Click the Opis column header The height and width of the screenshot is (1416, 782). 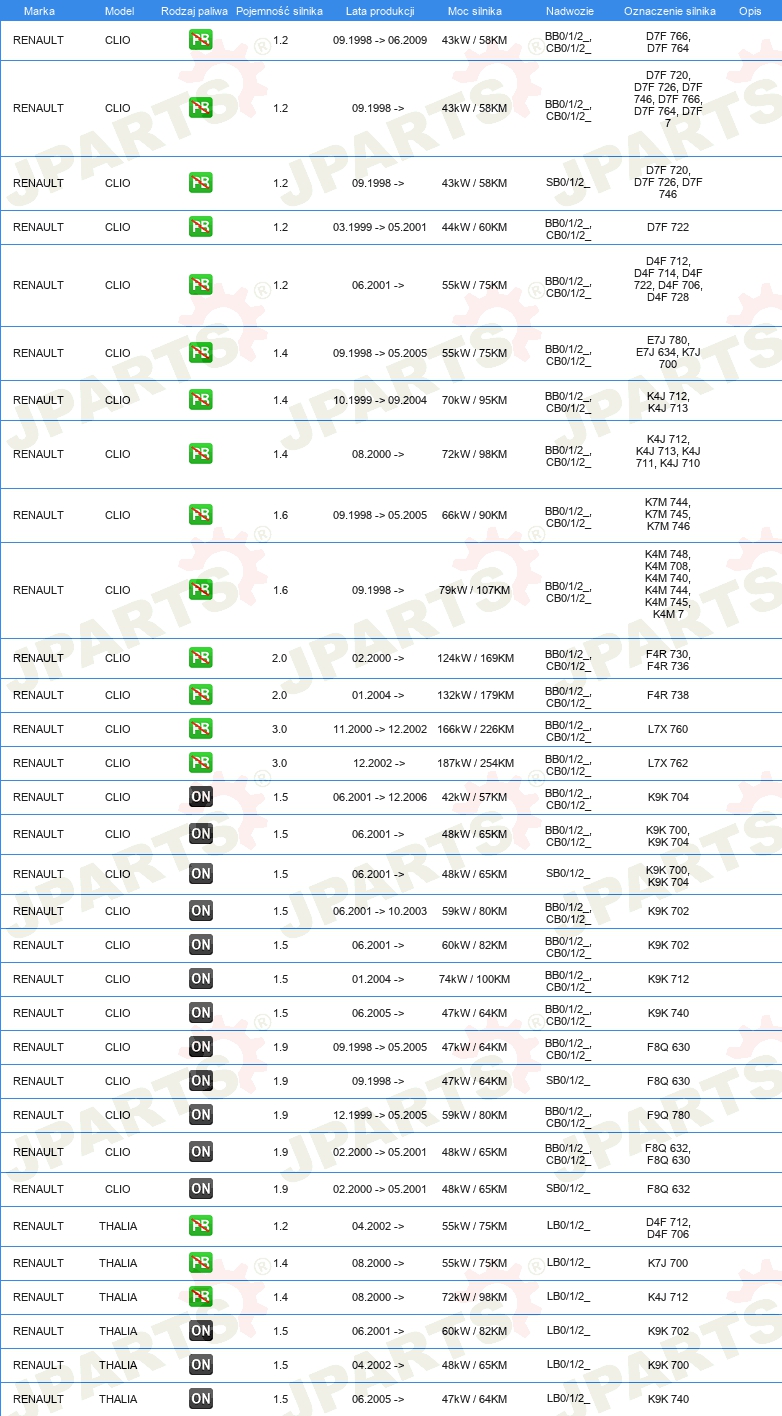(750, 10)
